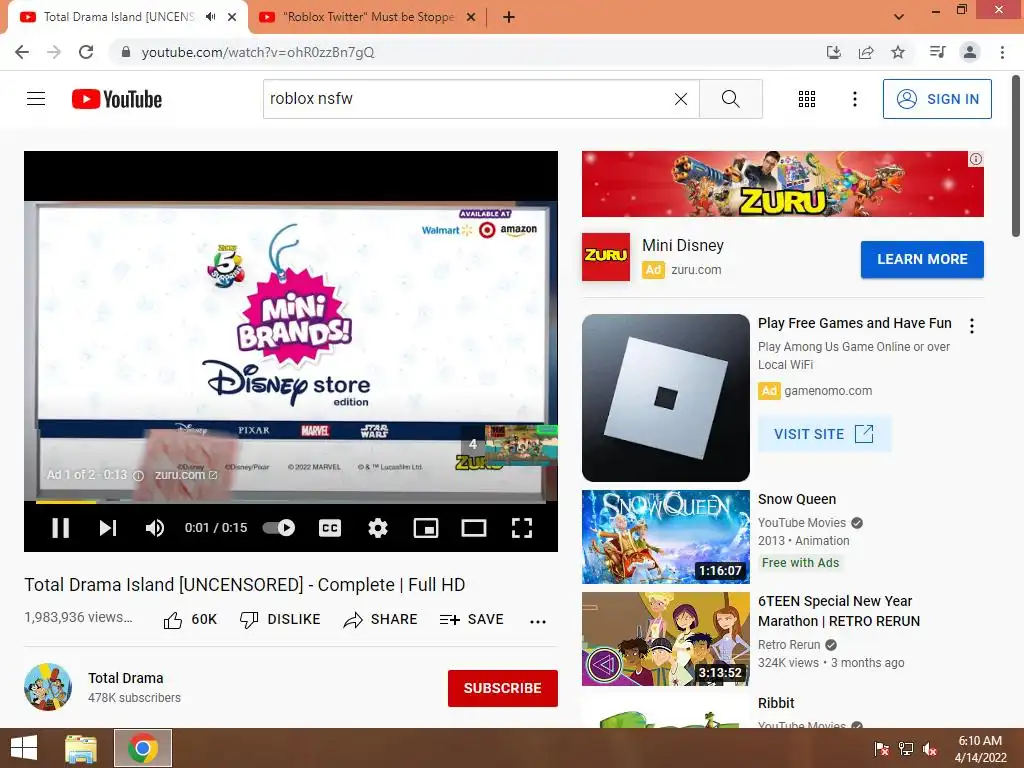The height and width of the screenshot is (768, 1024).
Task: Mute the player volume
Action: tap(155, 528)
